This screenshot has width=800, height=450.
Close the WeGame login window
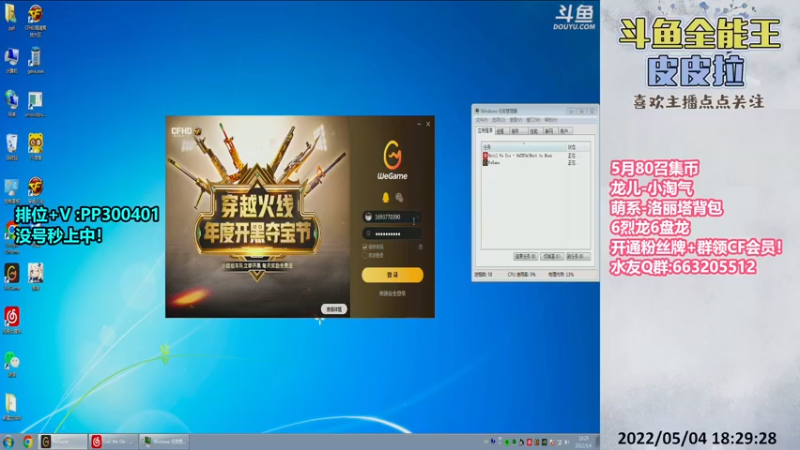pyautogui.click(x=428, y=124)
